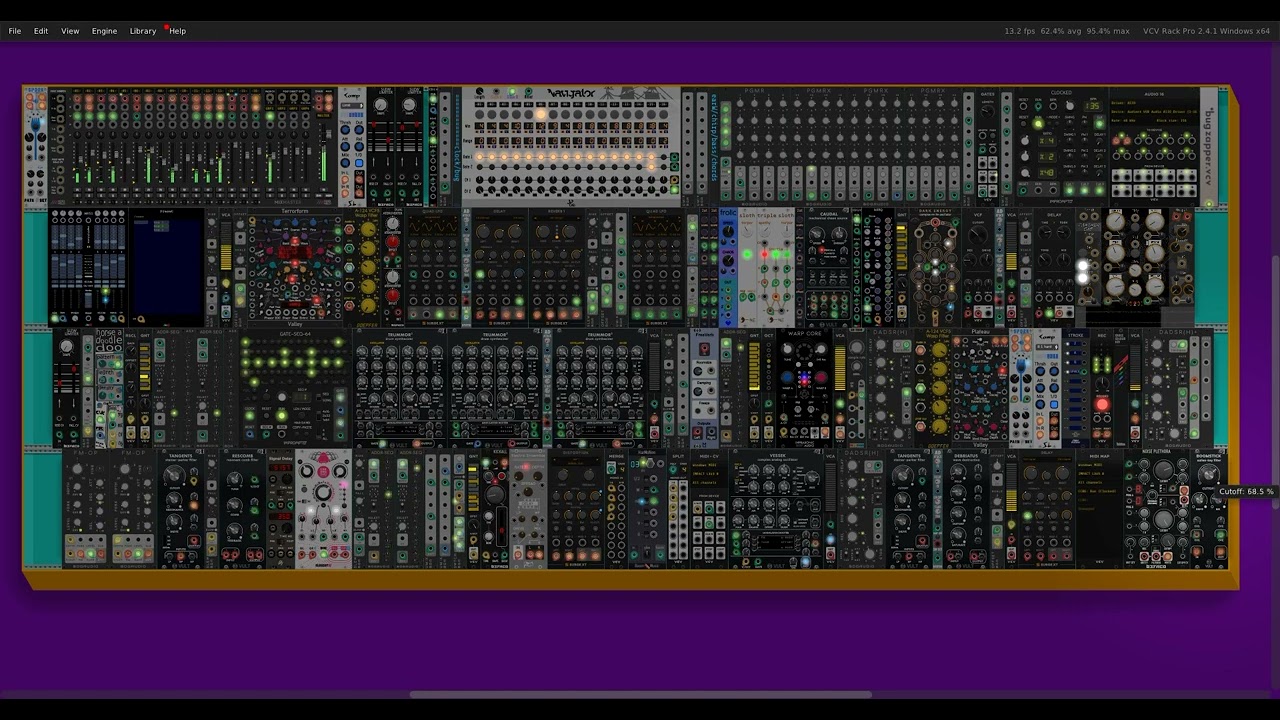1280x720 pixels.
Task: Click the VESSEK module title
Action: [777, 455]
